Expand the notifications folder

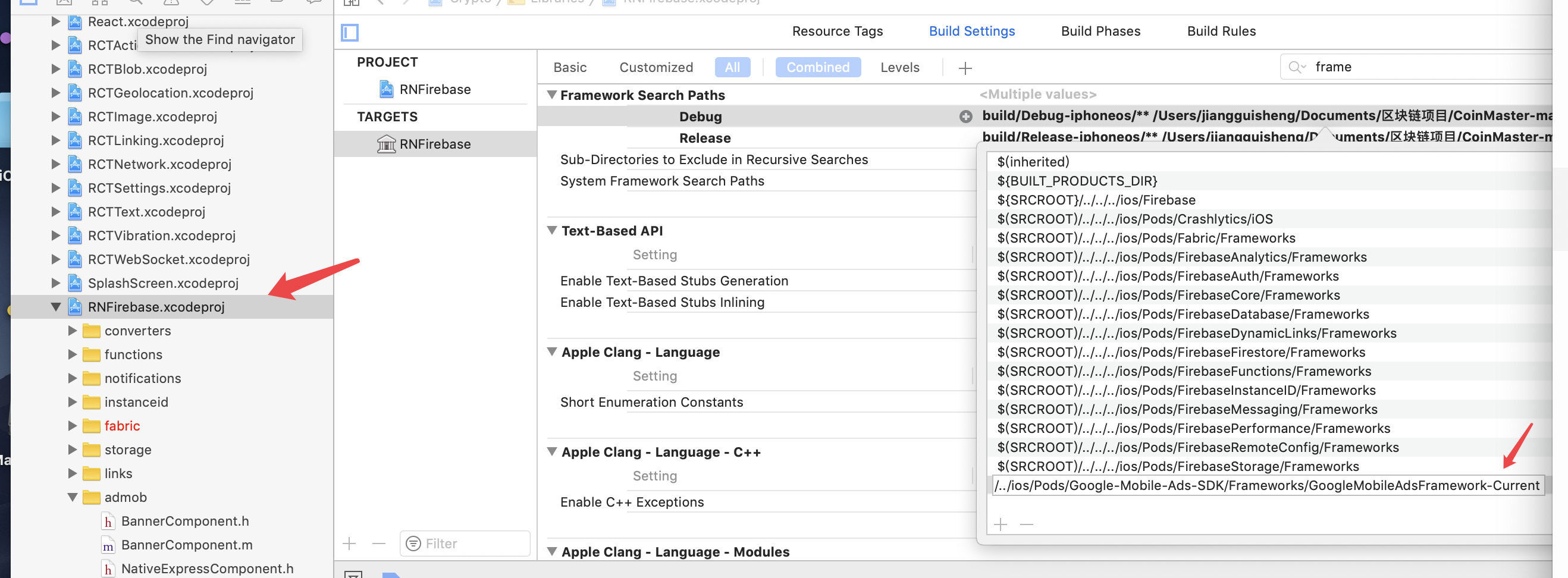(x=72, y=378)
